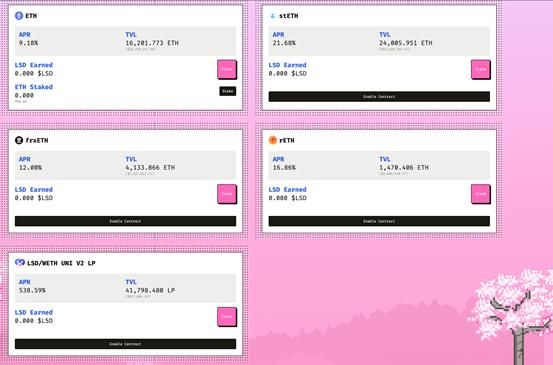Screen dimensions: 553x365
Task: Click the LSD/WETH LP APR 538.59% value
Action: pos(32,291)
